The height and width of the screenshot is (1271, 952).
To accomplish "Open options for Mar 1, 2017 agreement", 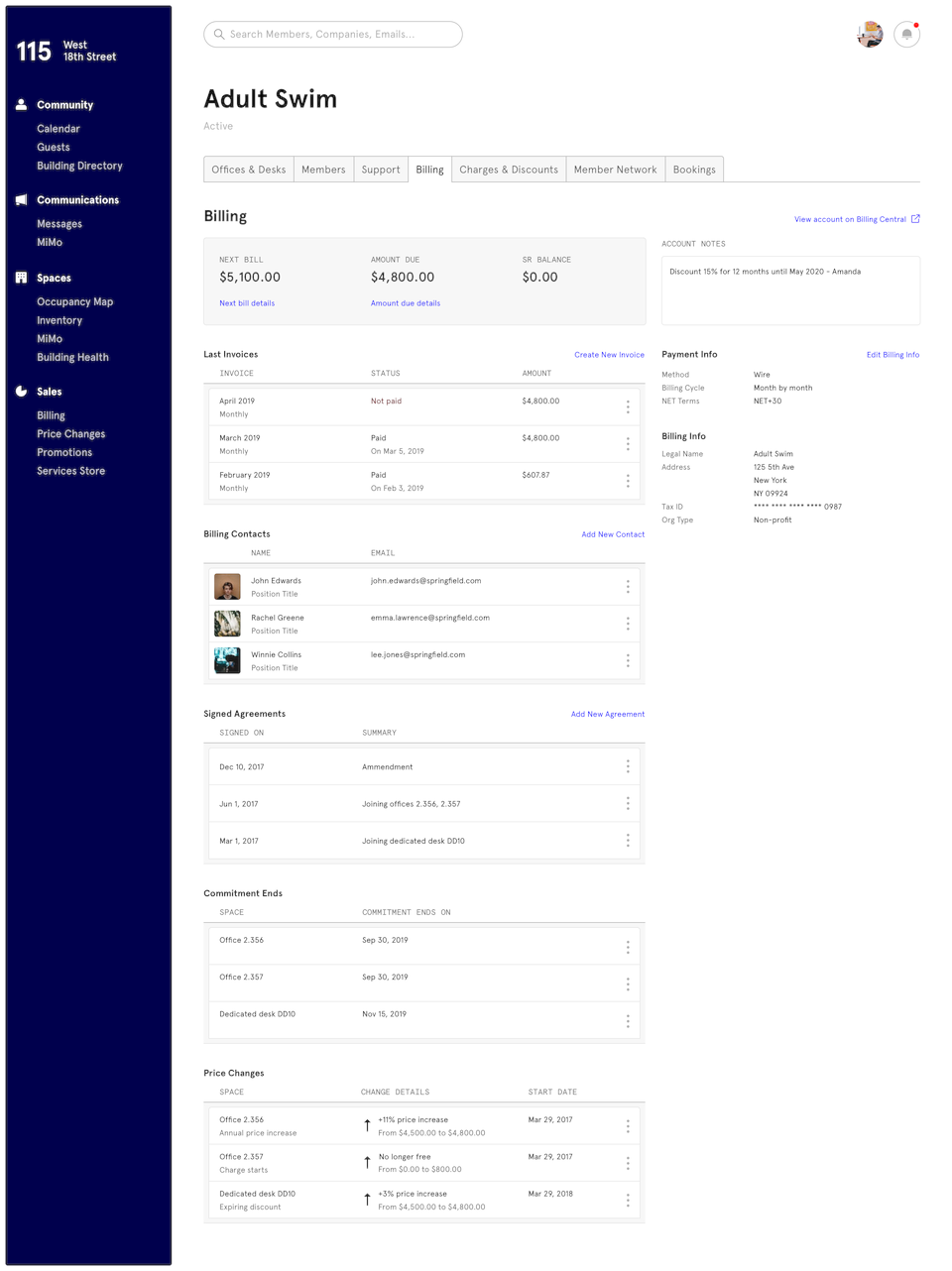I will [628, 841].
